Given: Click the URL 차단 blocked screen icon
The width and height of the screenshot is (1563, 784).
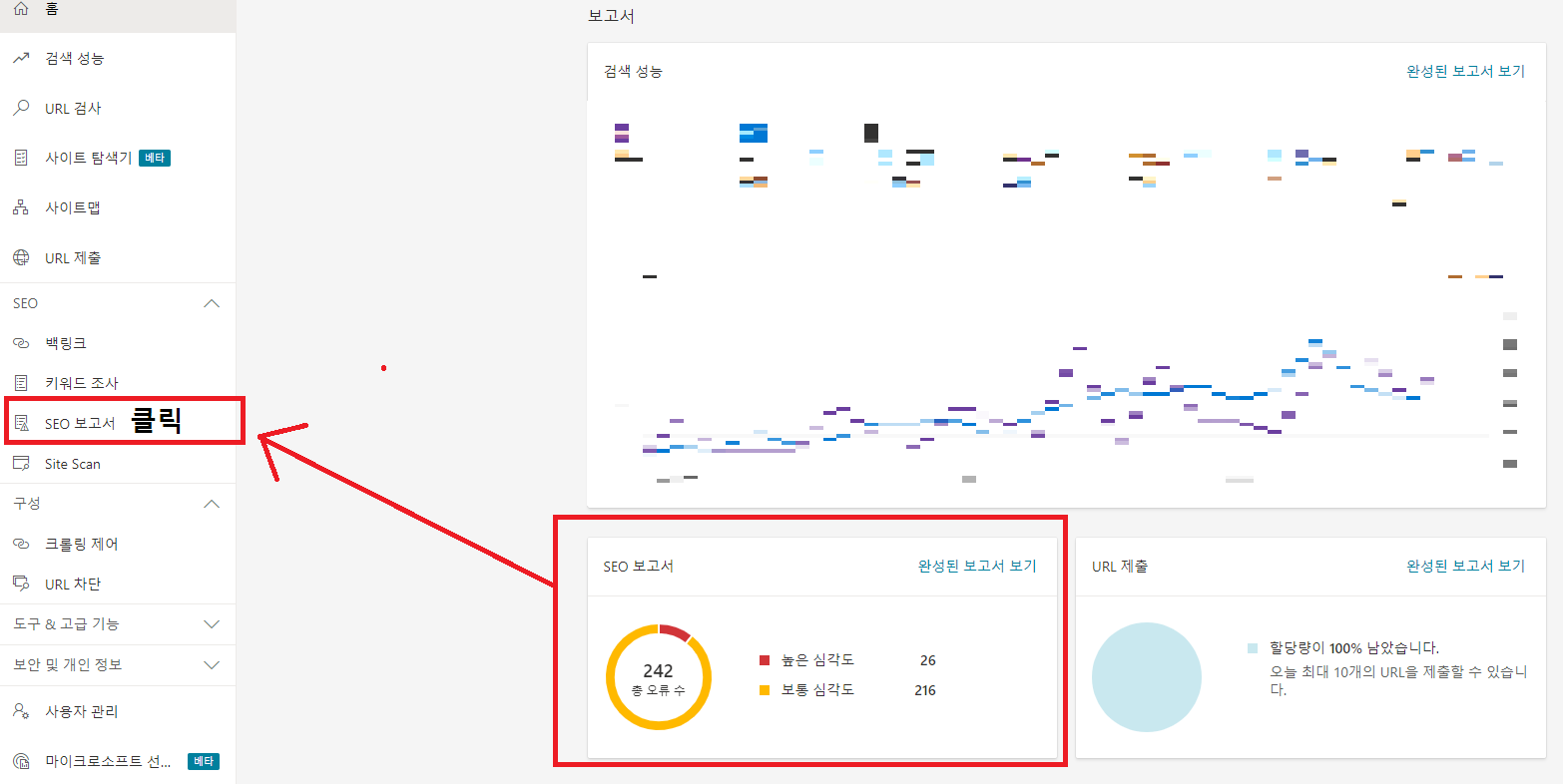Looking at the screenshot, I should (21, 584).
